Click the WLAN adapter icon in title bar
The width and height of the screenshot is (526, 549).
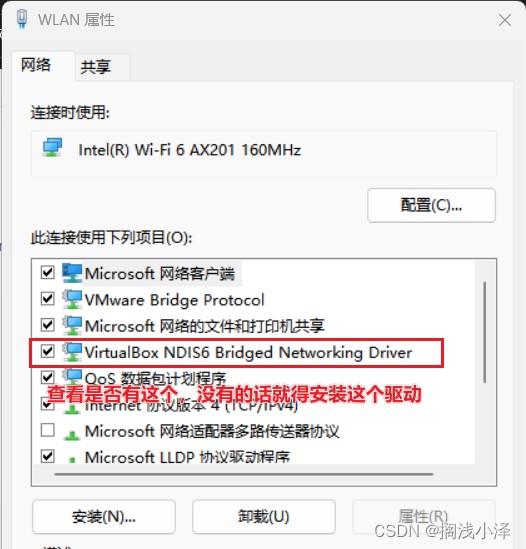tap(22, 19)
